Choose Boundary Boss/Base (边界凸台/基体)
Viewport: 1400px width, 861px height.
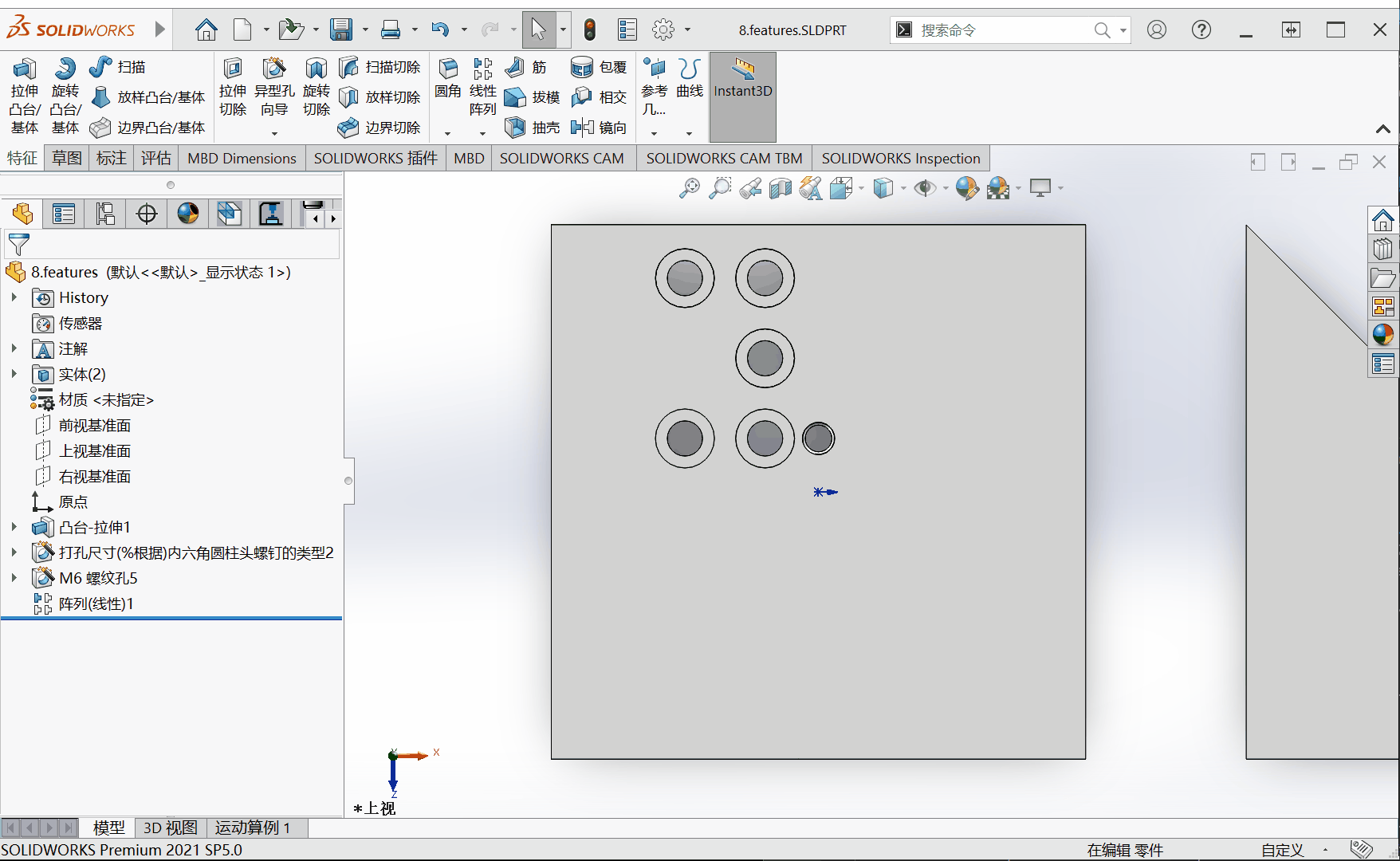(148, 128)
